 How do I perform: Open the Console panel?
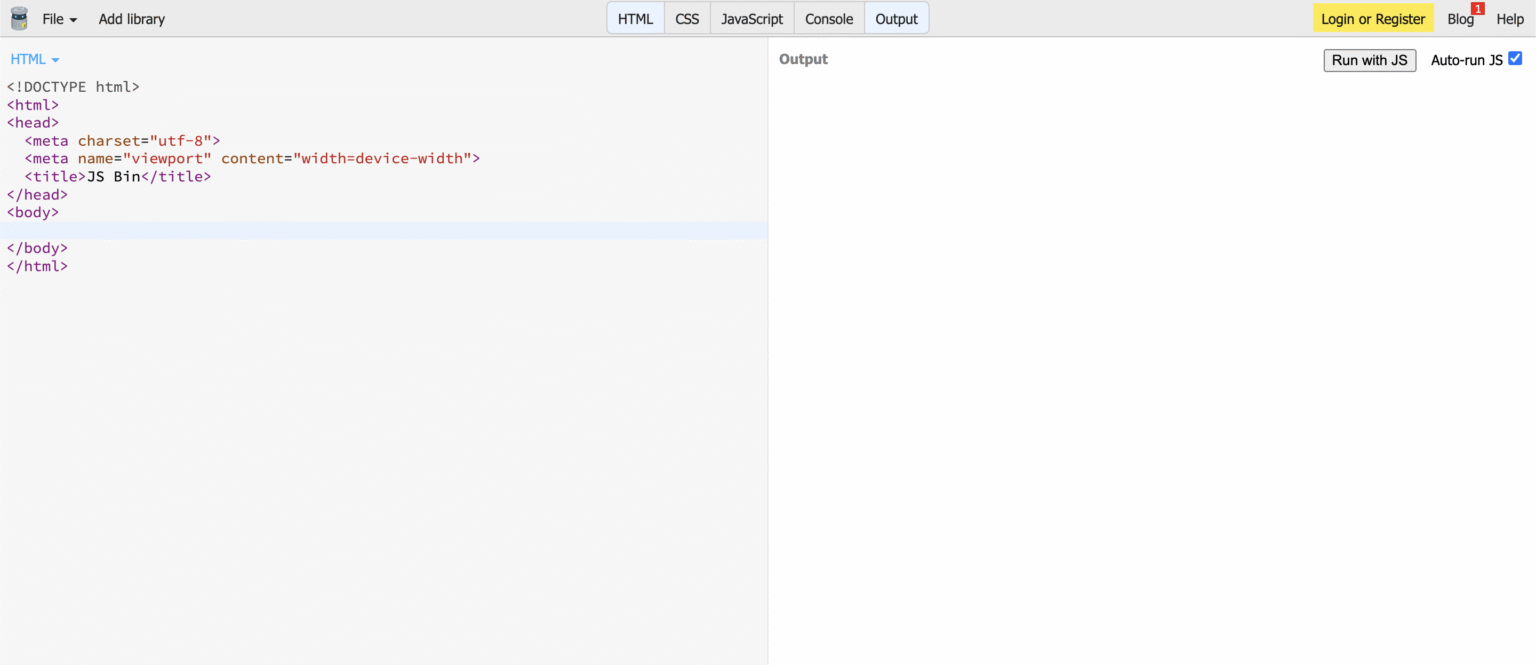pyautogui.click(x=828, y=17)
